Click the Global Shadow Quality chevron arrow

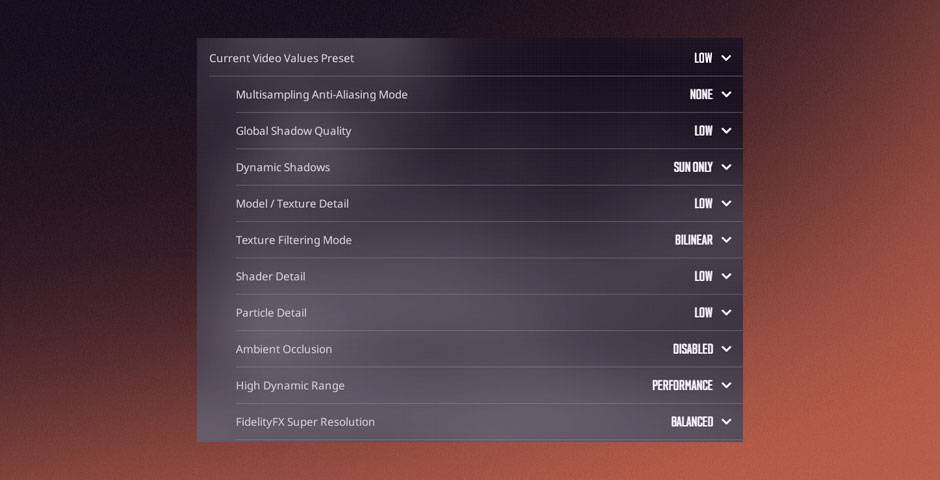point(726,131)
